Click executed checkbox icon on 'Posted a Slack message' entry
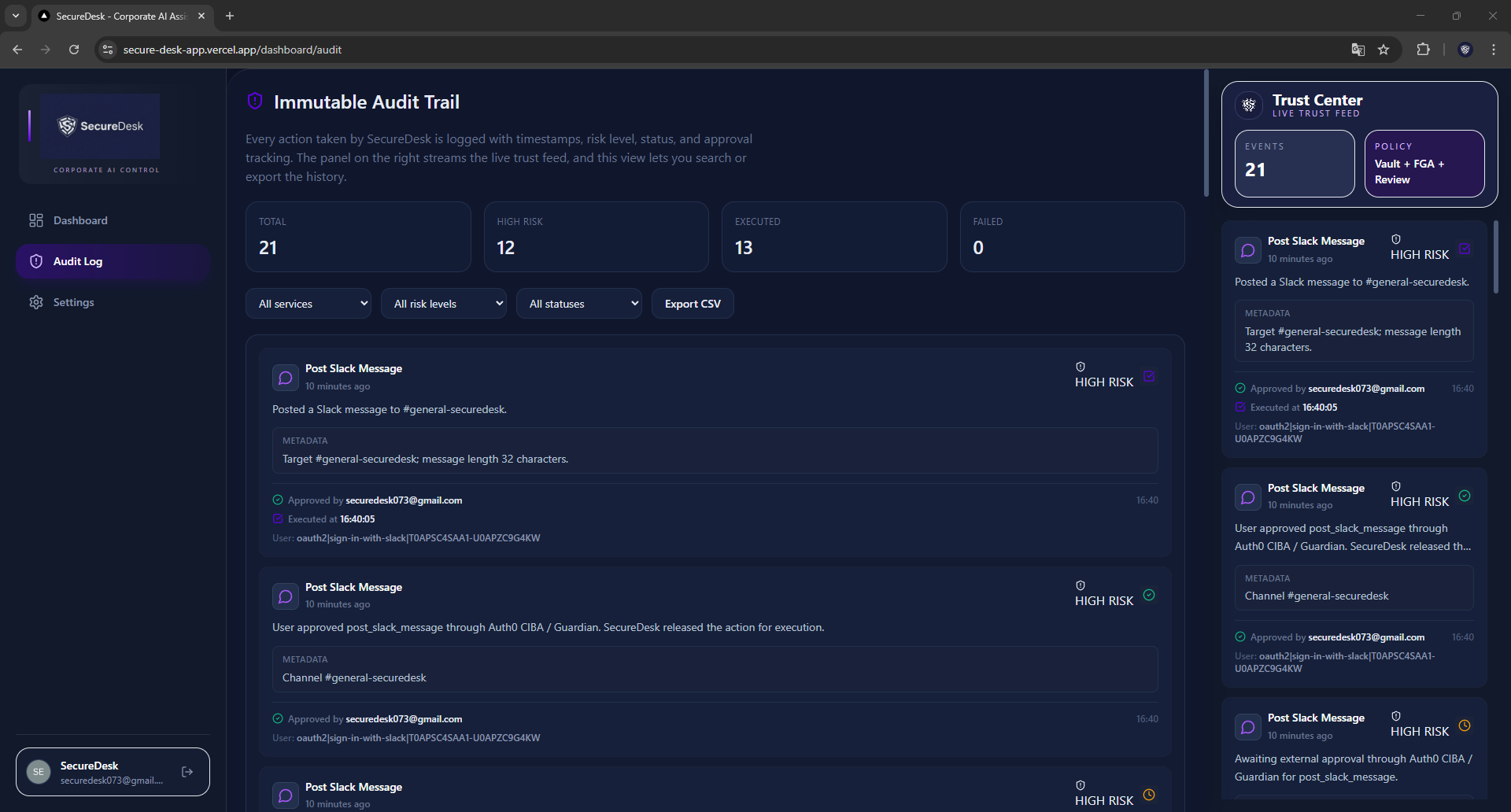The image size is (1511, 812). (x=1149, y=376)
